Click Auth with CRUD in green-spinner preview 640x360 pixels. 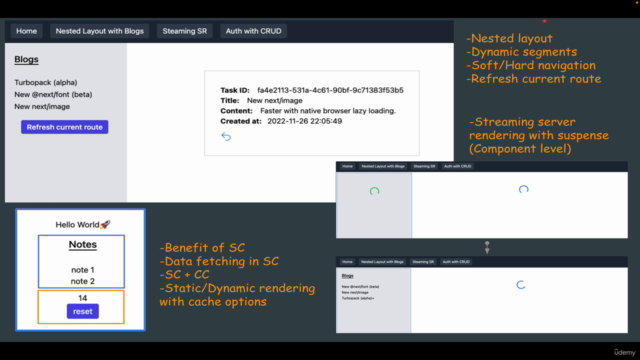458,166
